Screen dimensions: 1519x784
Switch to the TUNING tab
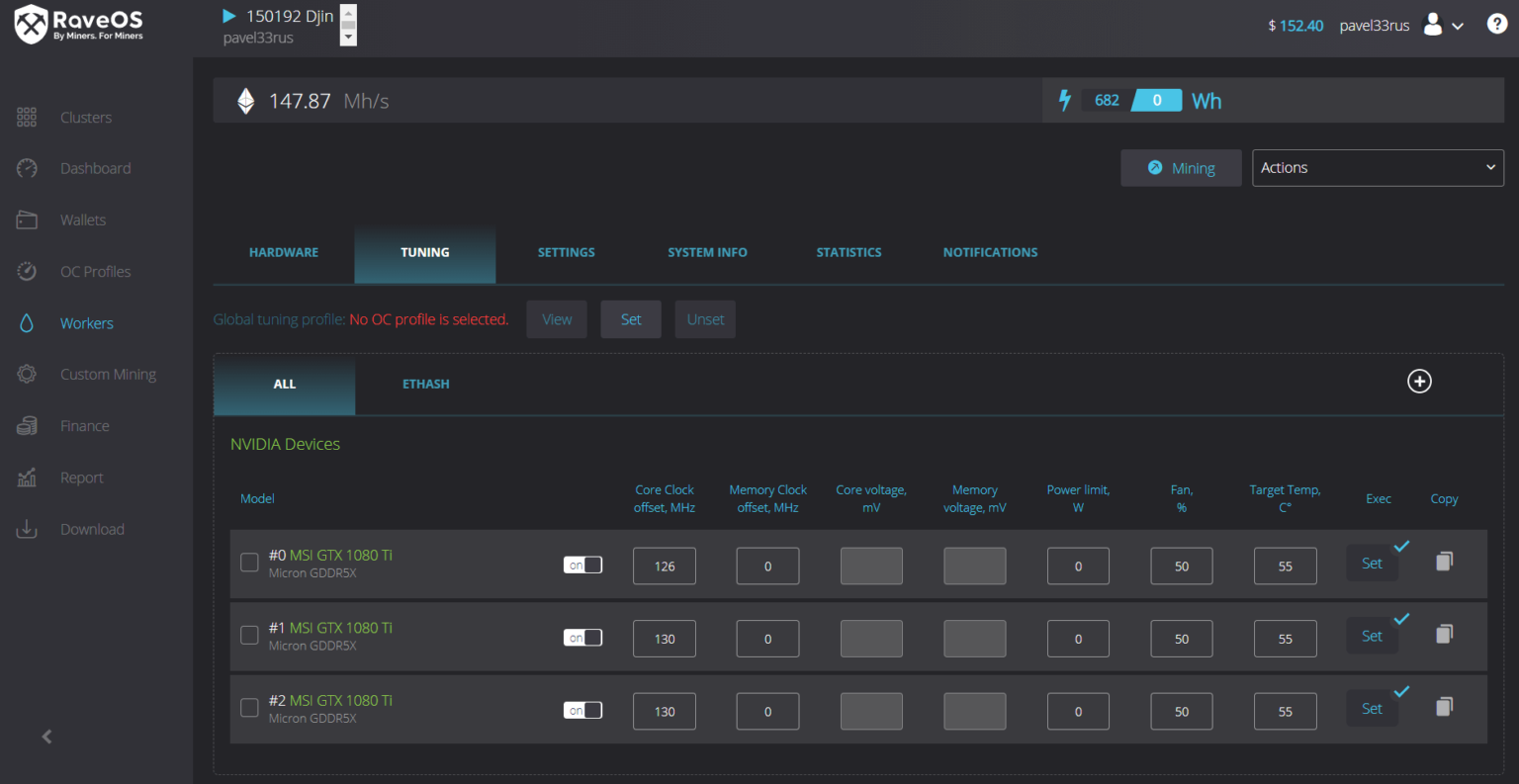(x=425, y=253)
